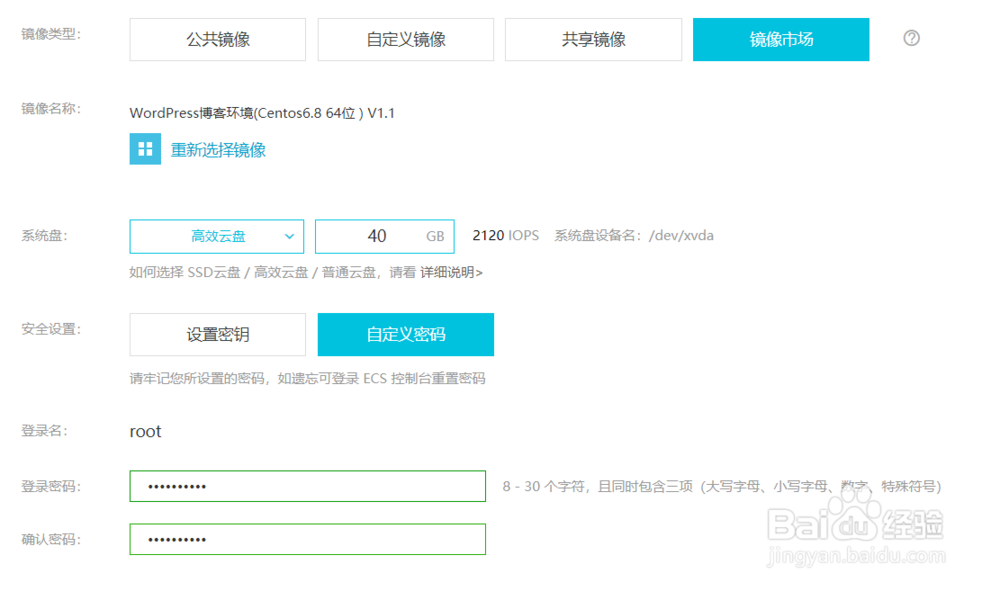Select the 自定义镜像 image type
1000x591 pixels.
click(406, 40)
